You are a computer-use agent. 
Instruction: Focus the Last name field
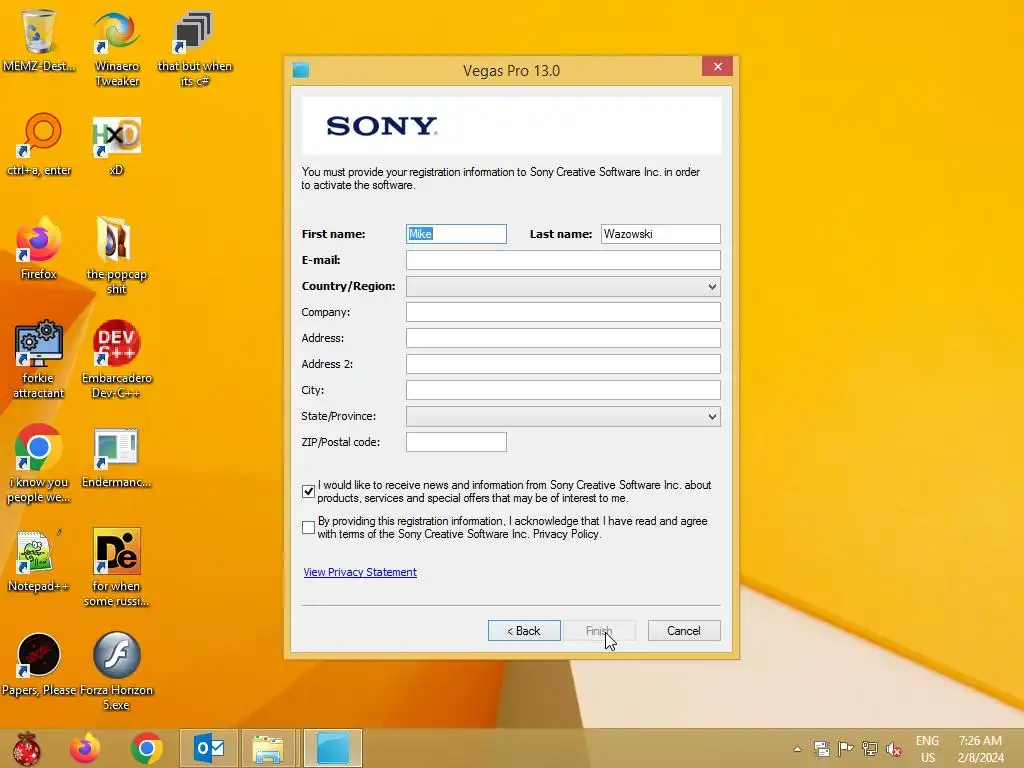(660, 234)
